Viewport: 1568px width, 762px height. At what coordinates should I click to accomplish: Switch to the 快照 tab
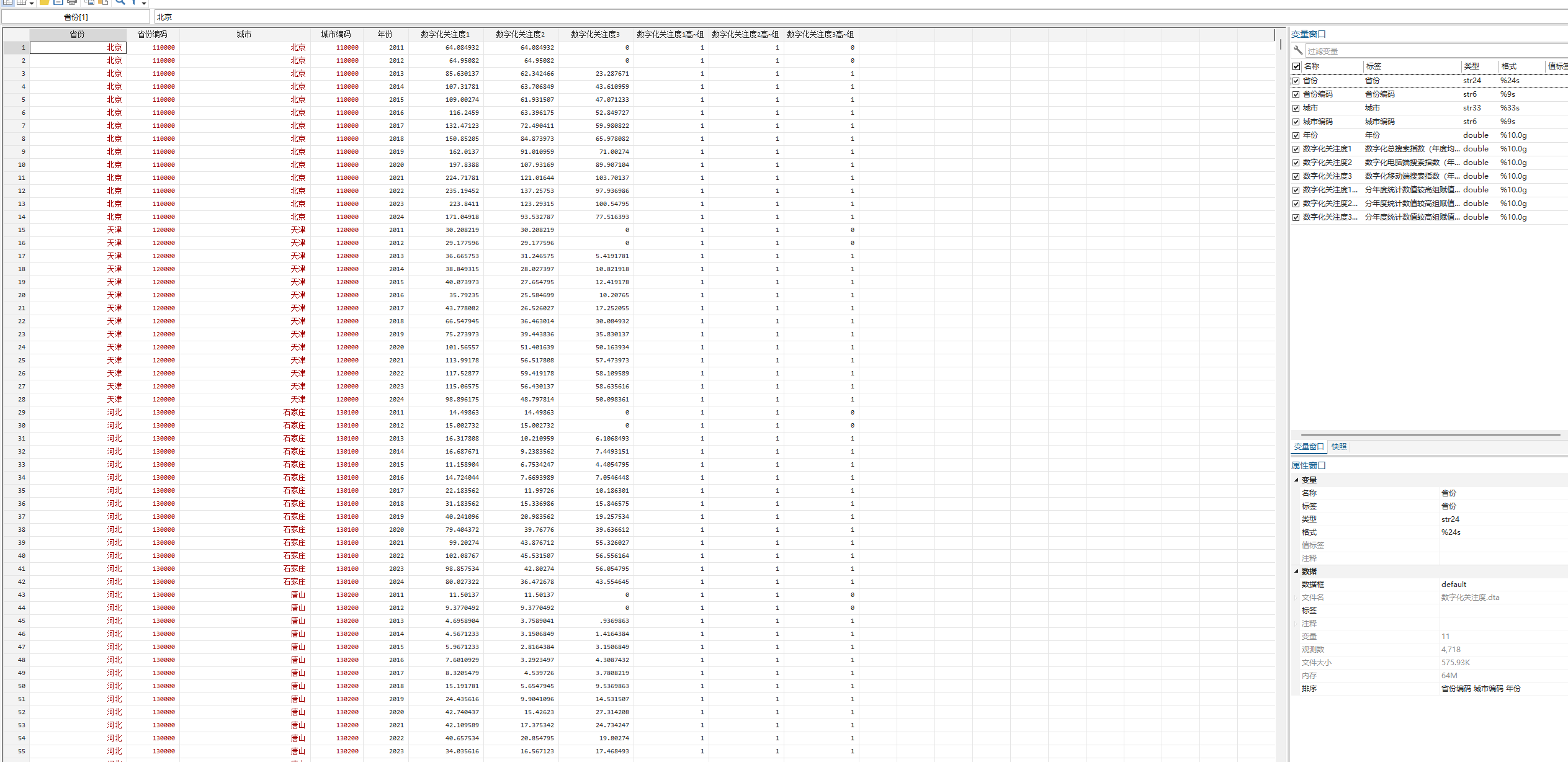(x=1339, y=447)
